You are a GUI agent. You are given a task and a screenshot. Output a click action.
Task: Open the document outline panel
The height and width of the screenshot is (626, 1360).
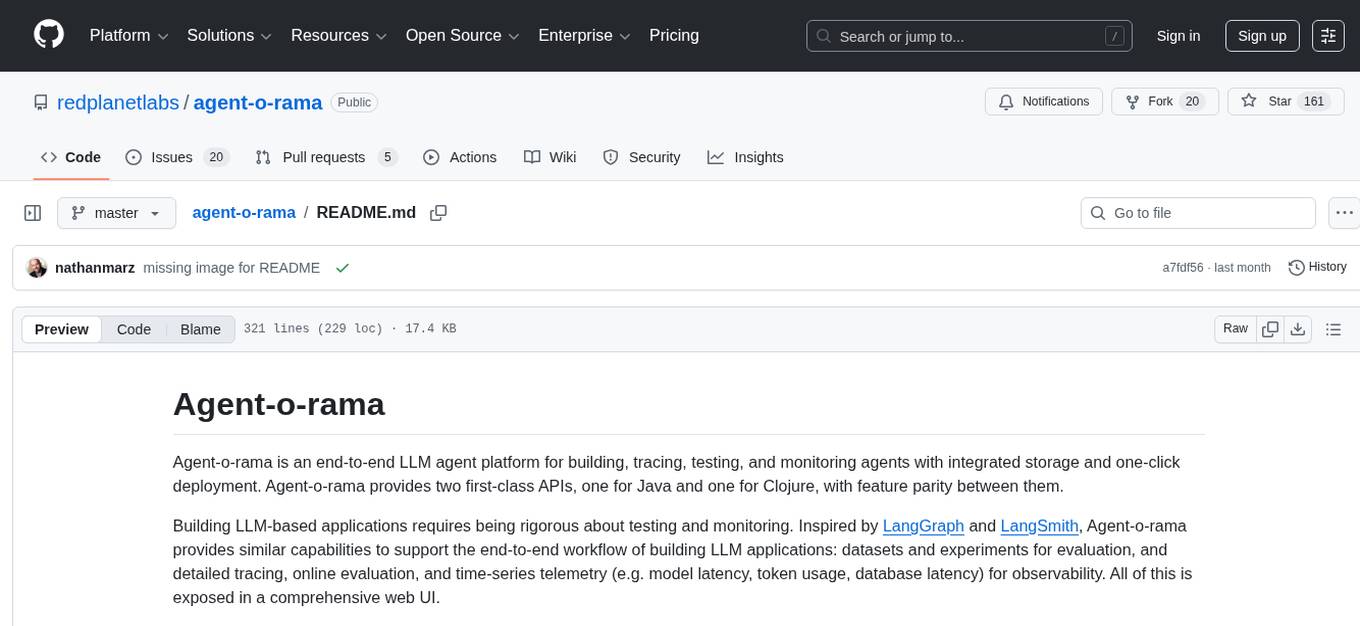click(1332, 329)
